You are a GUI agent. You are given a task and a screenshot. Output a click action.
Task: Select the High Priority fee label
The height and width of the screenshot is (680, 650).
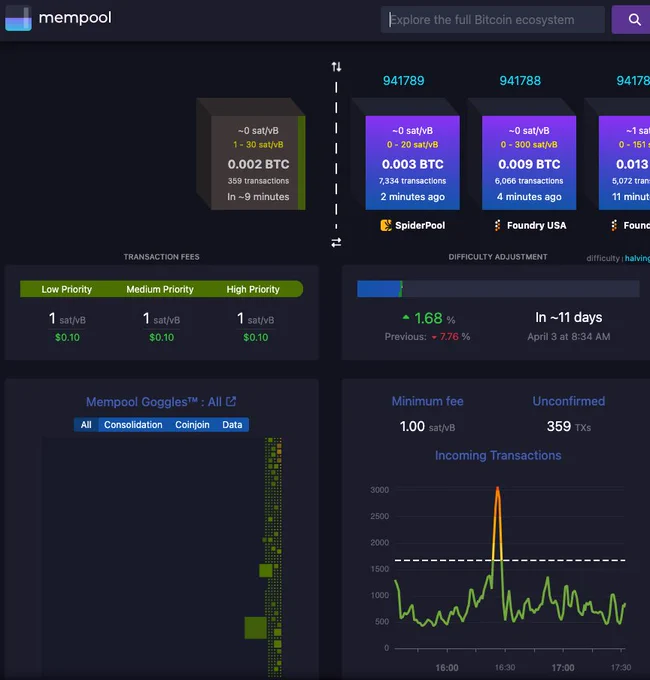[253, 289]
